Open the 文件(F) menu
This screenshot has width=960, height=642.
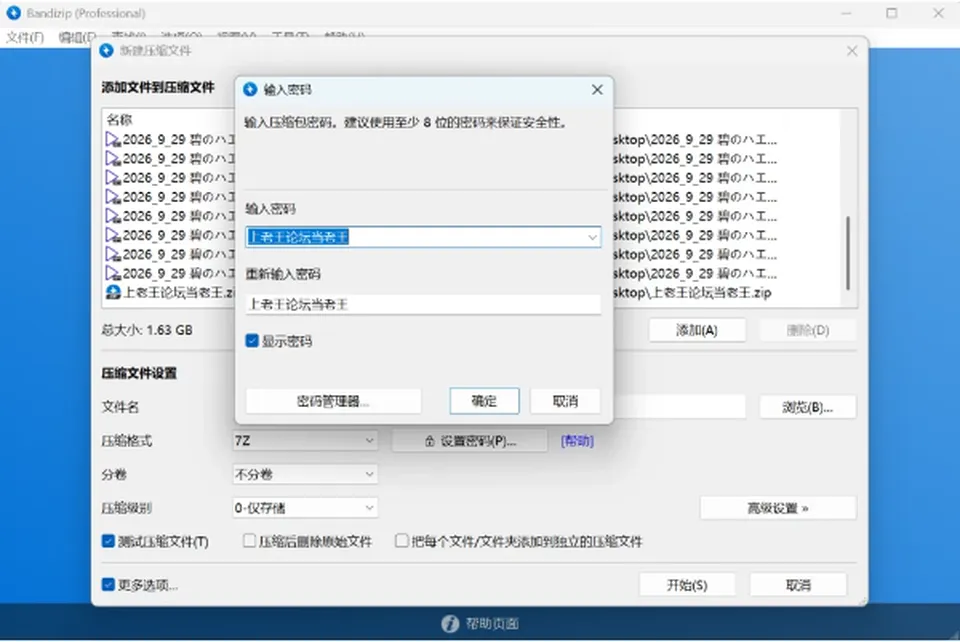(x=25, y=38)
